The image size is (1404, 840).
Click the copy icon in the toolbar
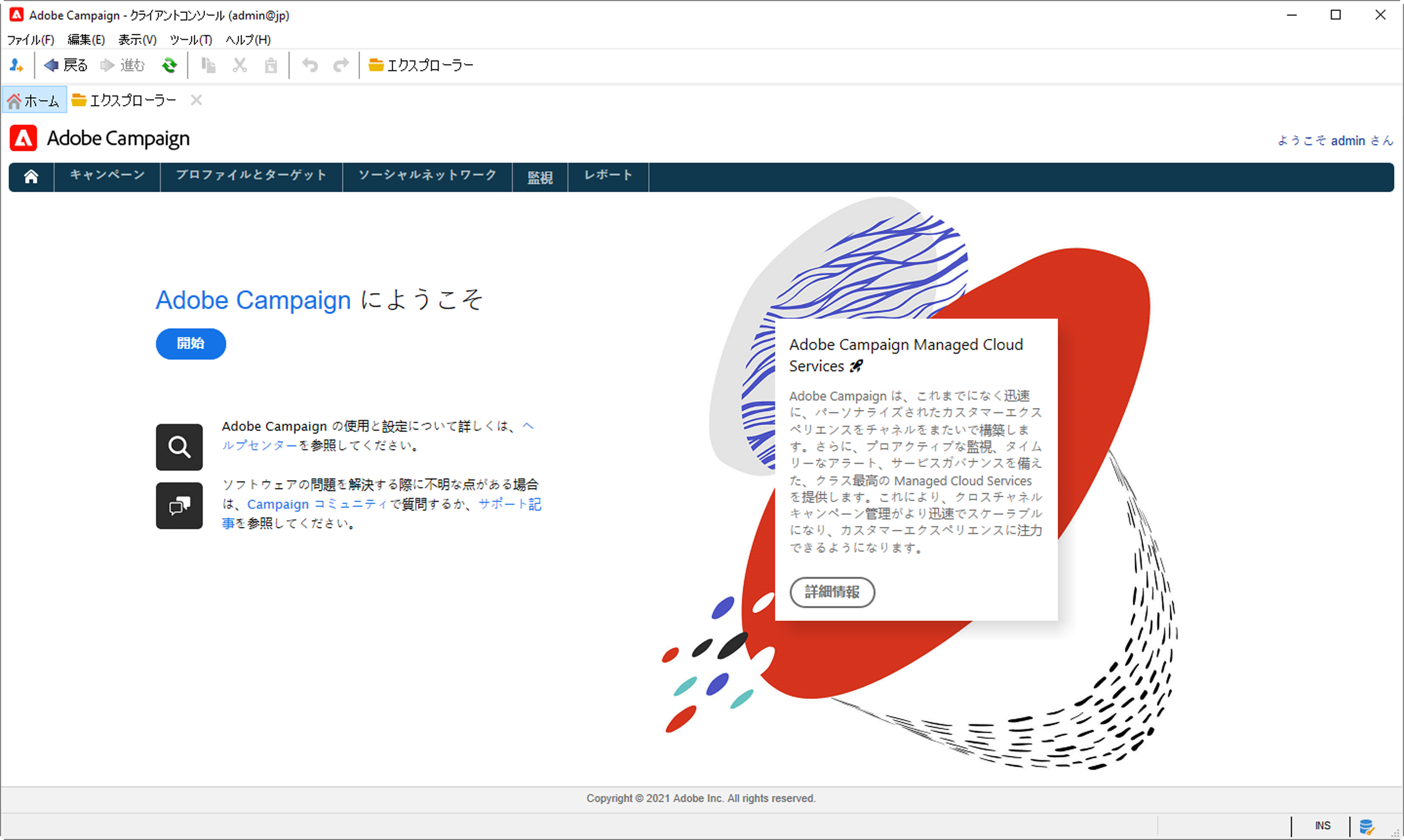(208, 65)
